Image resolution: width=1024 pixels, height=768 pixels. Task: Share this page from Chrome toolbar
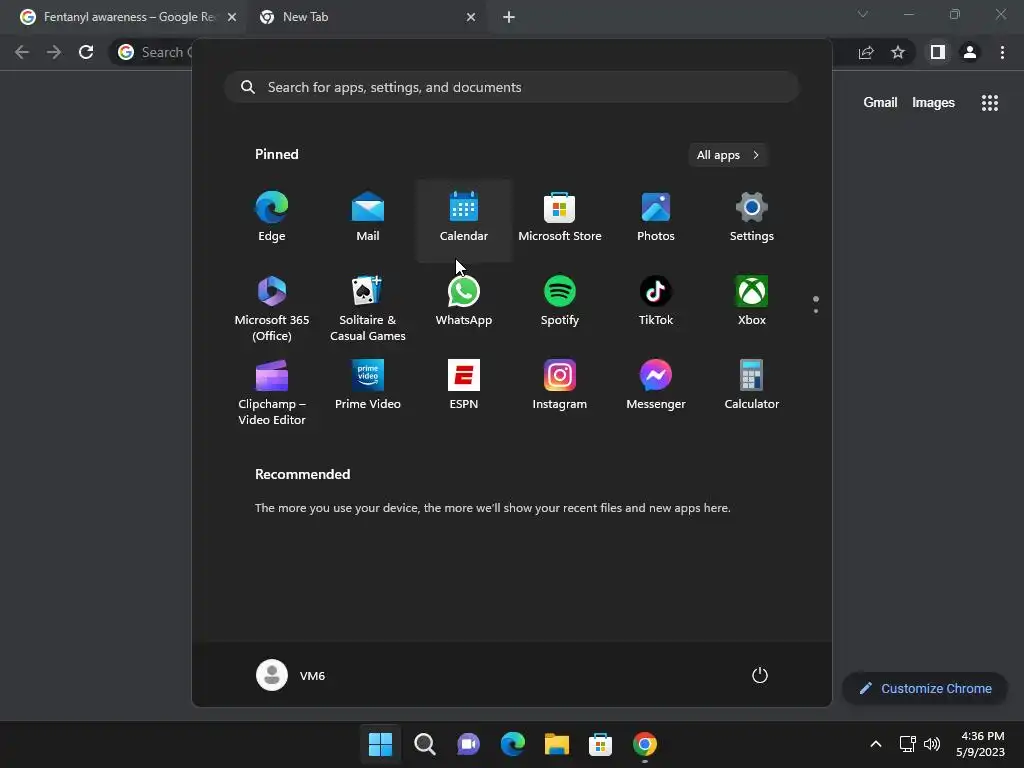click(866, 52)
